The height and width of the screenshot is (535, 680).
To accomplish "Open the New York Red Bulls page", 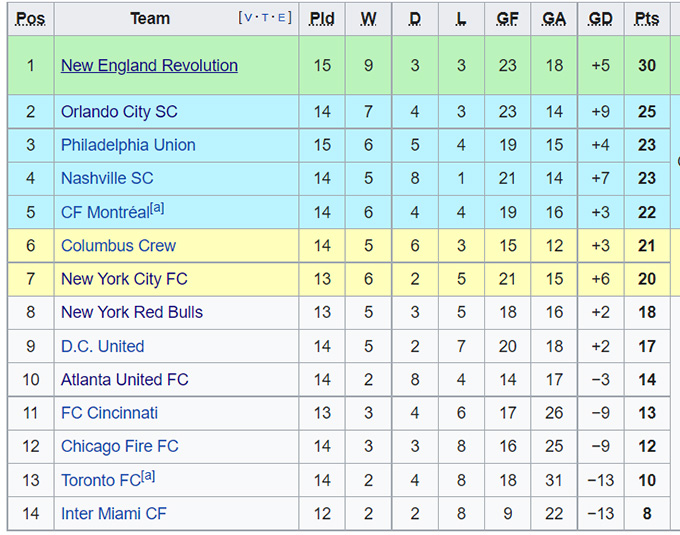I will point(132,312).
